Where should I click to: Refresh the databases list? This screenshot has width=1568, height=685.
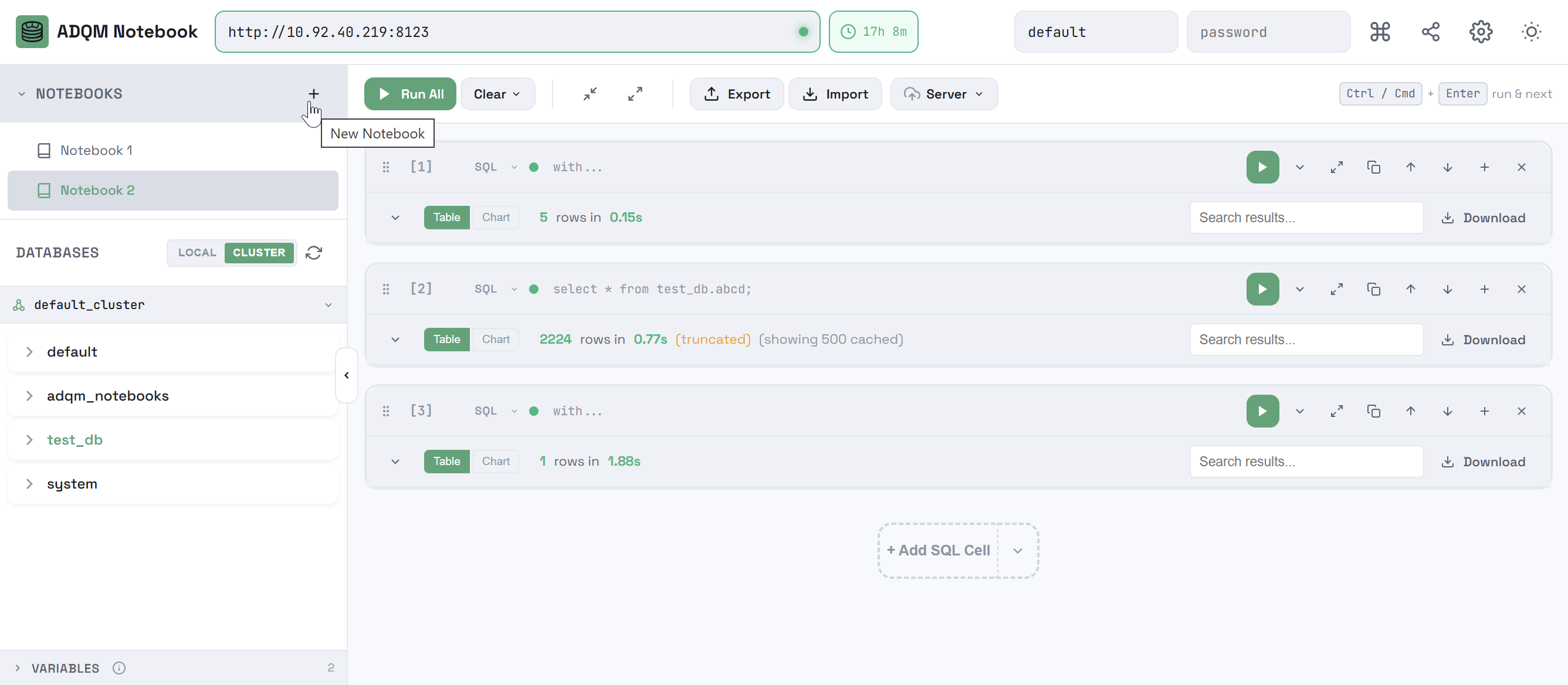pyautogui.click(x=313, y=252)
